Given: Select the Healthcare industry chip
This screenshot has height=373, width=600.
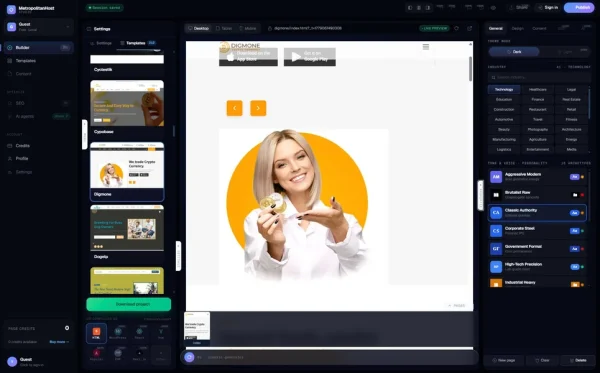Looking at the screenshot, I should click(x=538, y=90).
